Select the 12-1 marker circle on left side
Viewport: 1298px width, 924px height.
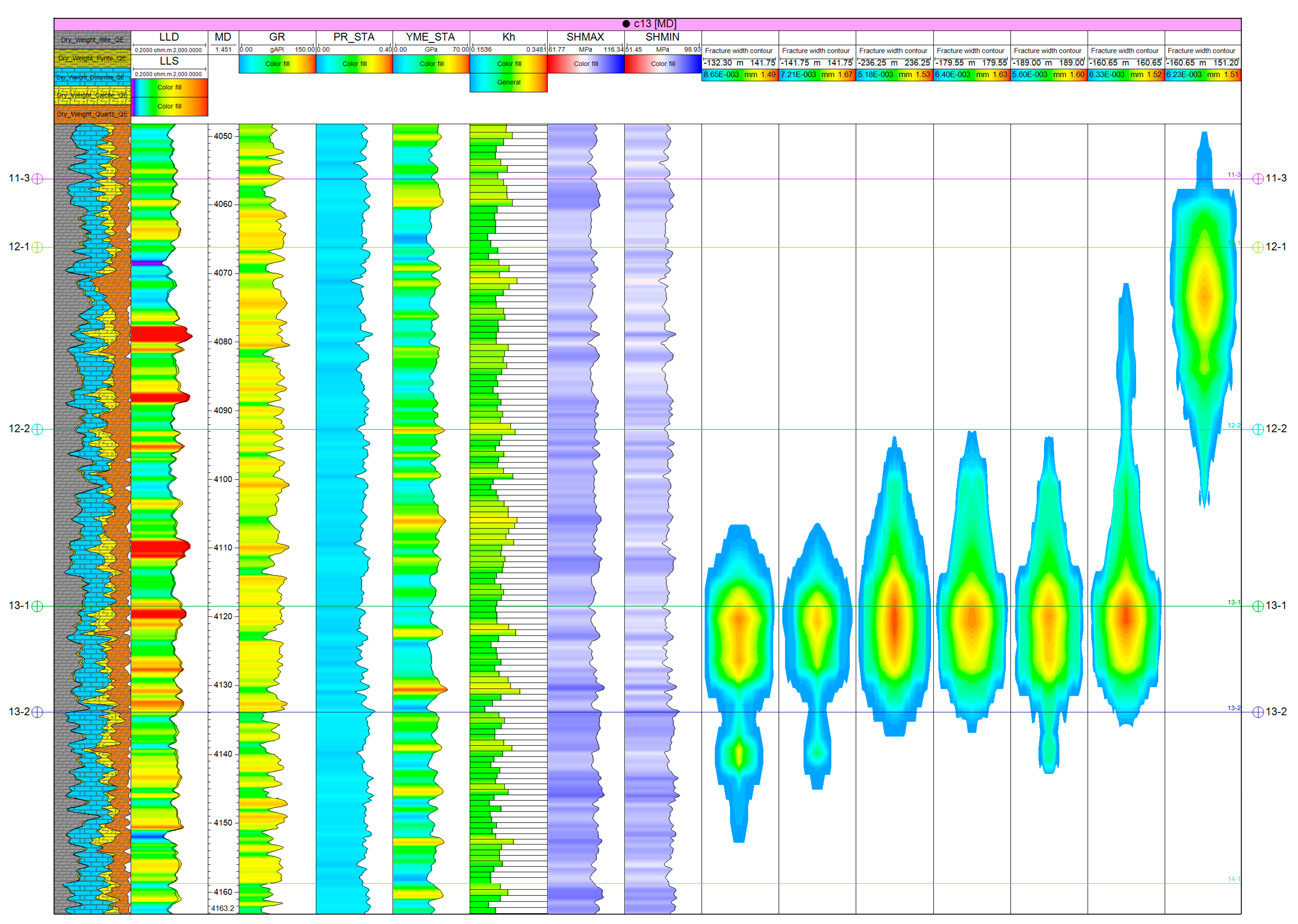click(x=37, y=247)
